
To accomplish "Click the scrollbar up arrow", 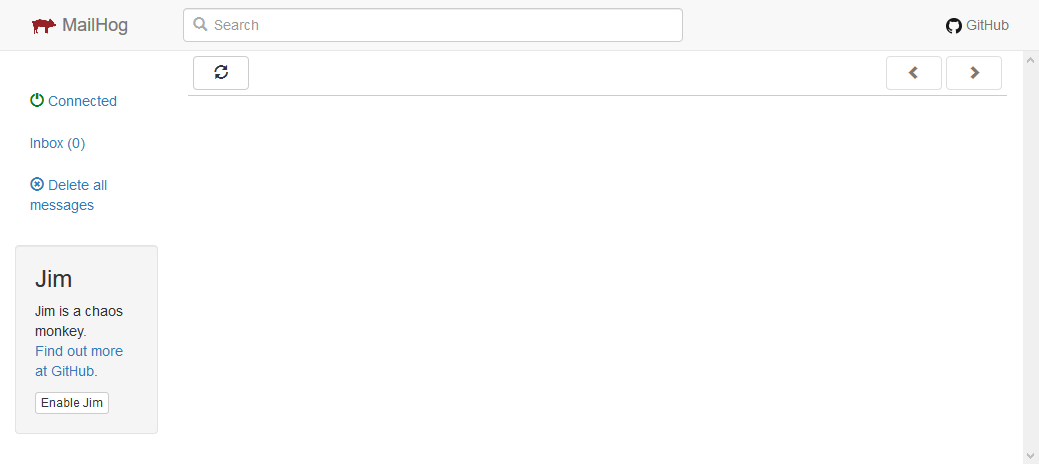I will pos(1030,60).
